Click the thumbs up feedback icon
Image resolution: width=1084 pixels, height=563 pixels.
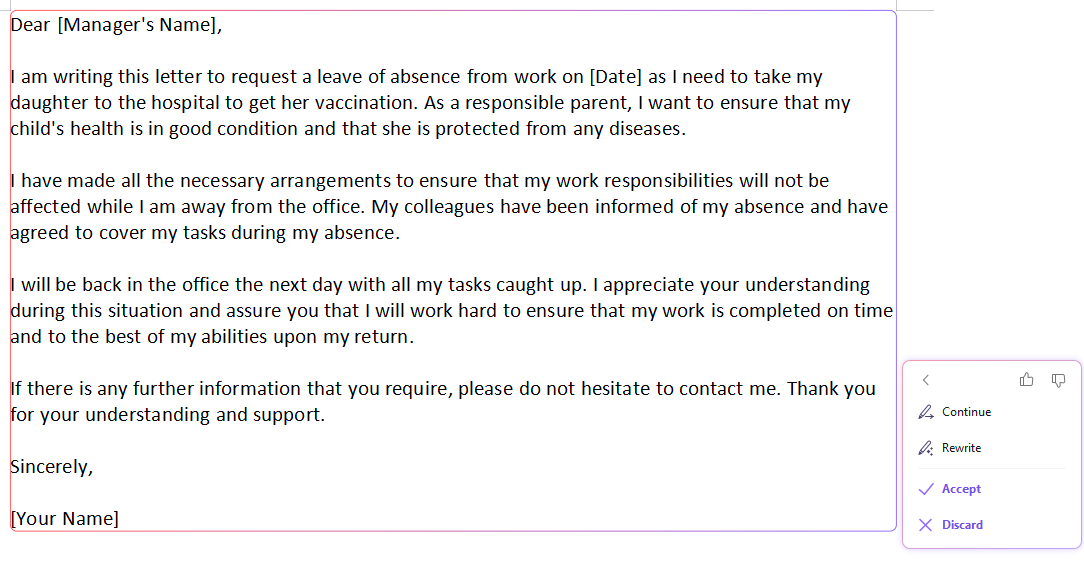pos(1026,380)
